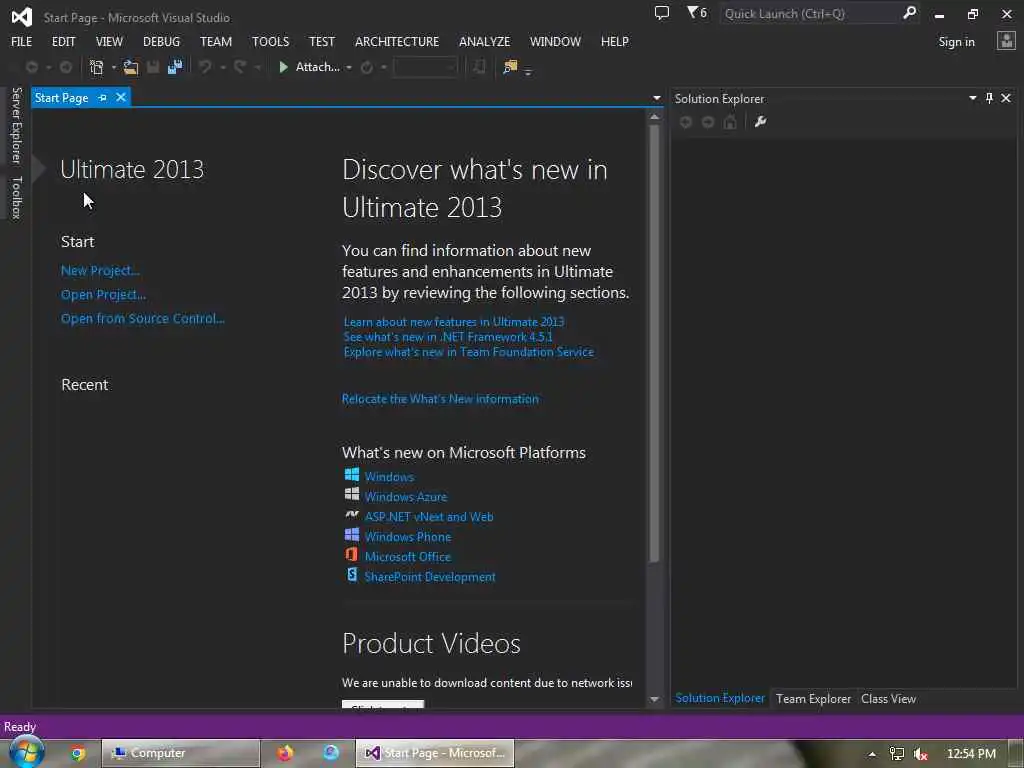The height and width of the screenshot is (768, 1024).
Task: Click the muted volume tray icon
Action: tap(921, 754)
